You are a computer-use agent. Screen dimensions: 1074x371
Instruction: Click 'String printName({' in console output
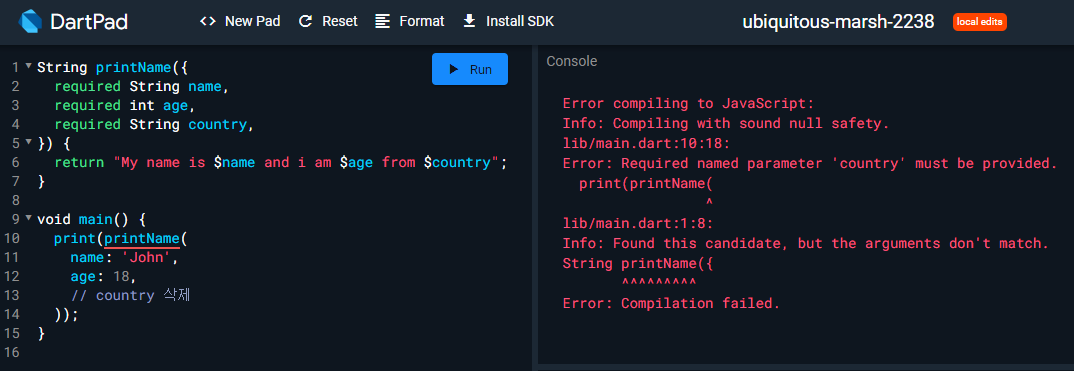pyautogui.click(x=638, y=263)
